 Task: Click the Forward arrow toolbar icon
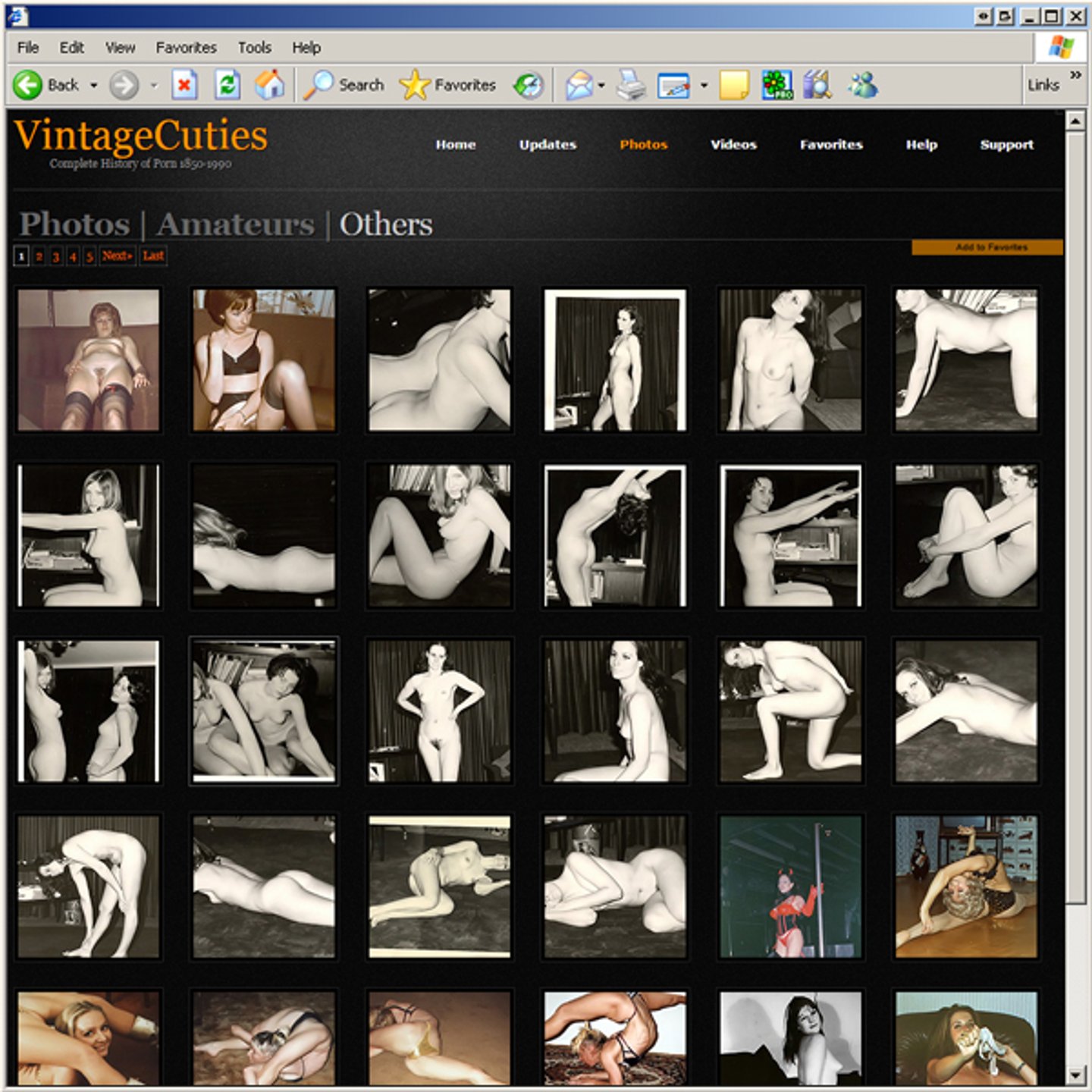[124, 85]
